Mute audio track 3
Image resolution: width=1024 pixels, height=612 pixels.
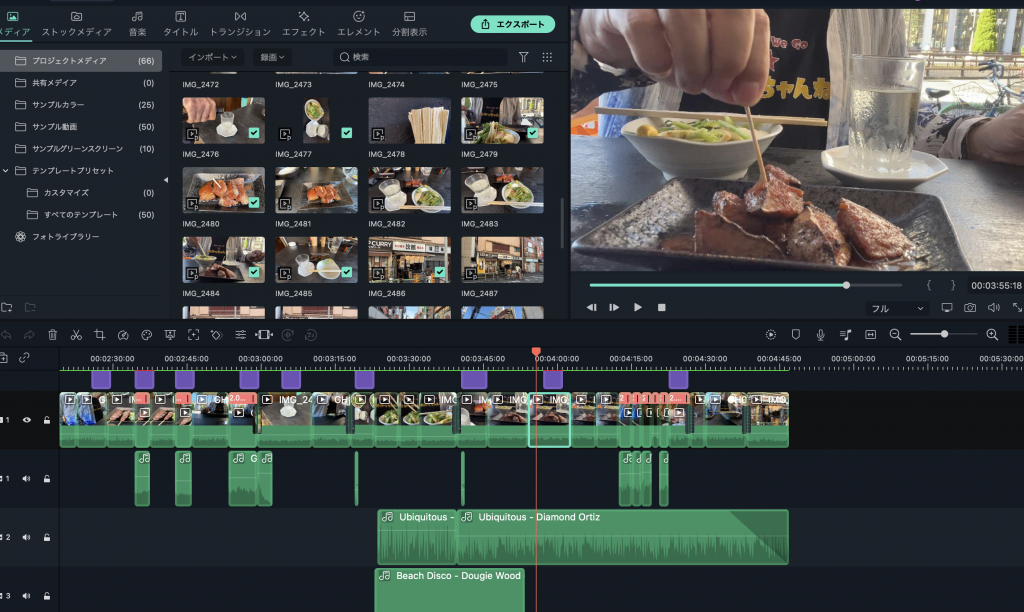[27, 596]
